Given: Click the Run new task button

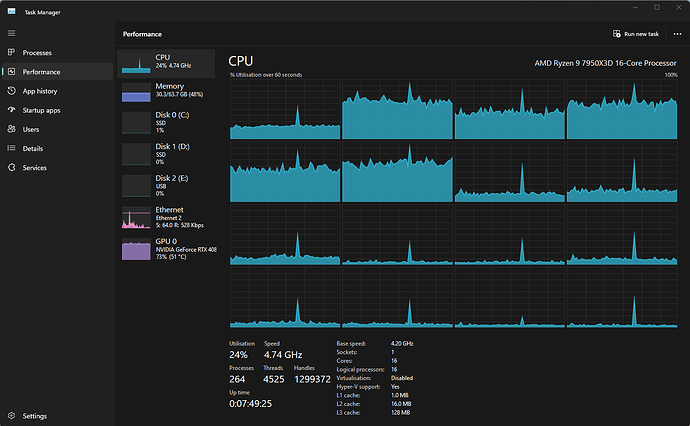Looking at the screenshot, I should pyautogui.click(x=636, y=34).
